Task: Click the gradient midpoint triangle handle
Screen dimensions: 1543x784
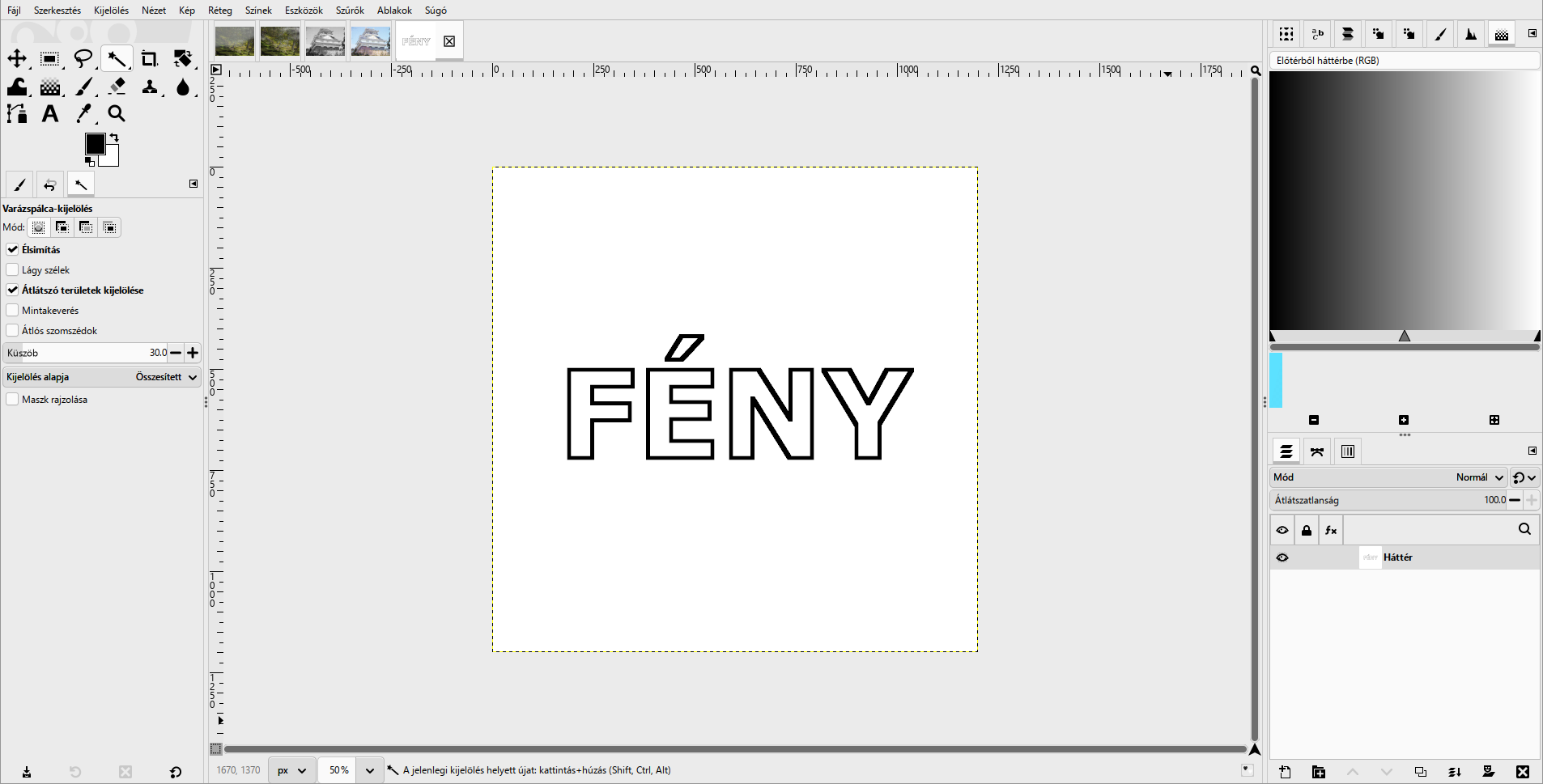Action: click(1405, 336)
